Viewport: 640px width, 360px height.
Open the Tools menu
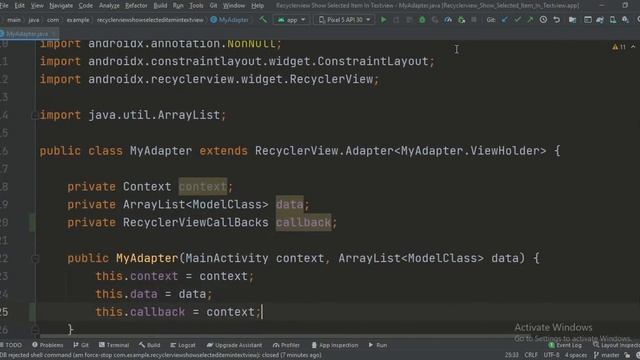point(196,6)
